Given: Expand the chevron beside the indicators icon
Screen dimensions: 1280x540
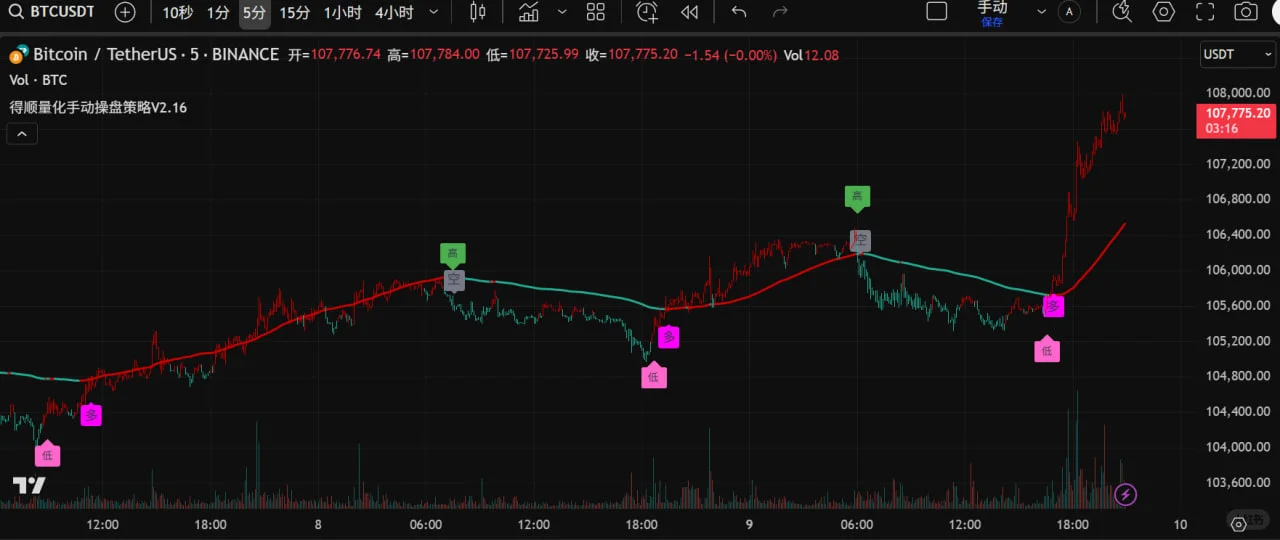Looking at the screenshot, I should pos(562,12).
